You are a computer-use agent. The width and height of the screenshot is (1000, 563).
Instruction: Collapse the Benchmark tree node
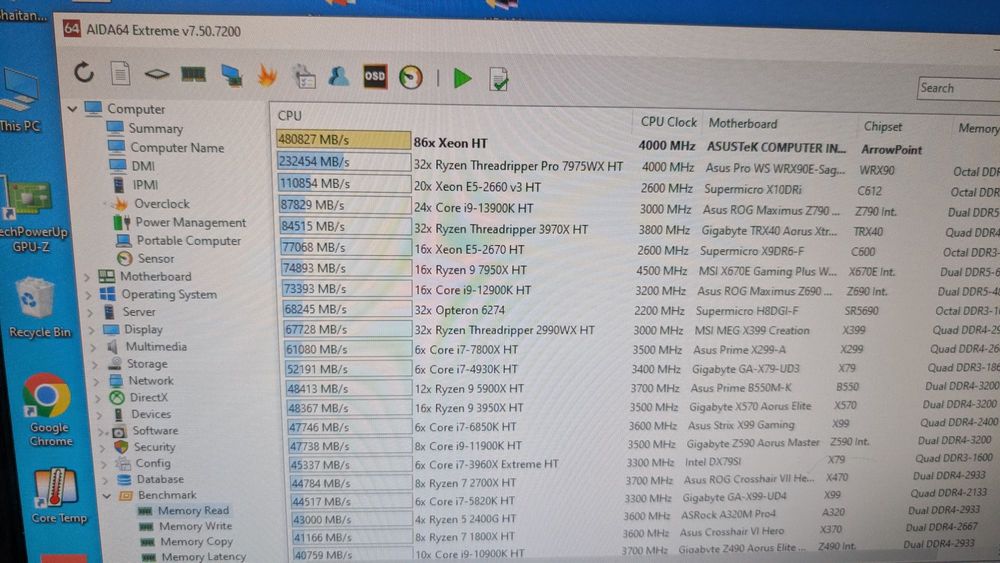(x=107, y=495)
